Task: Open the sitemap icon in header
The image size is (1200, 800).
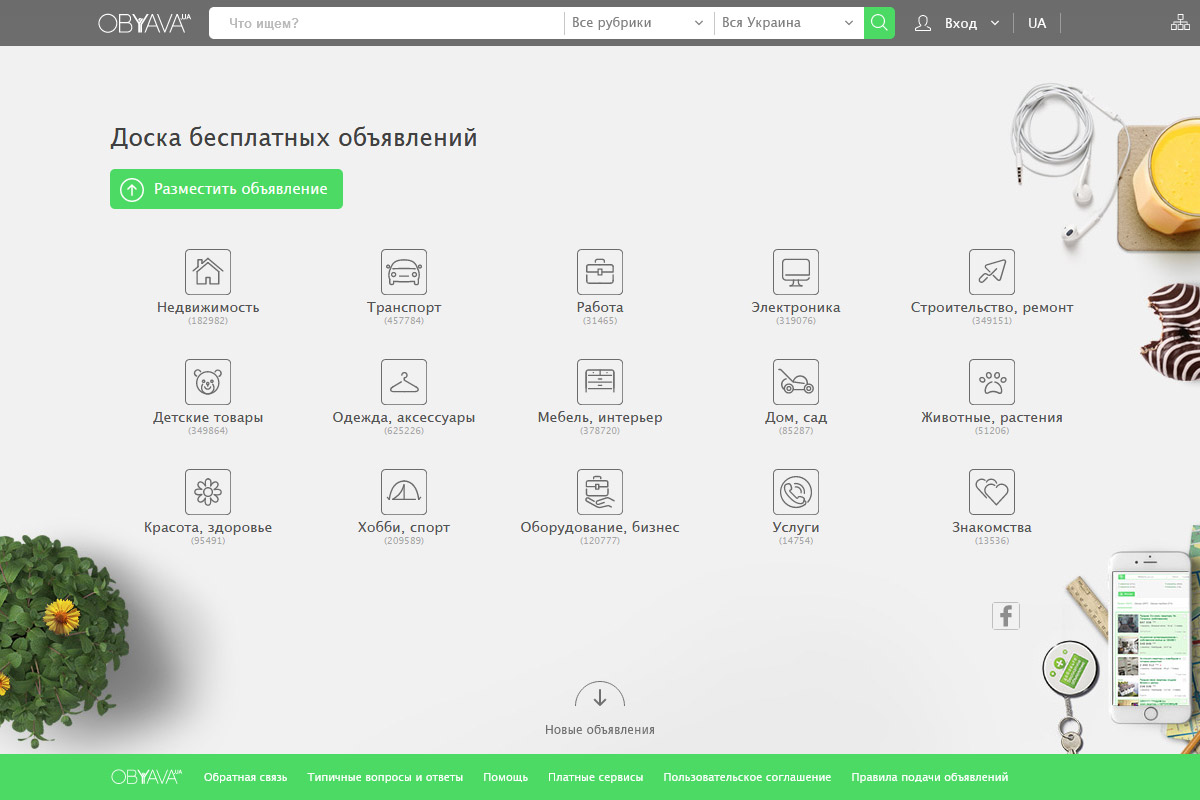Action: [1180, 23]
